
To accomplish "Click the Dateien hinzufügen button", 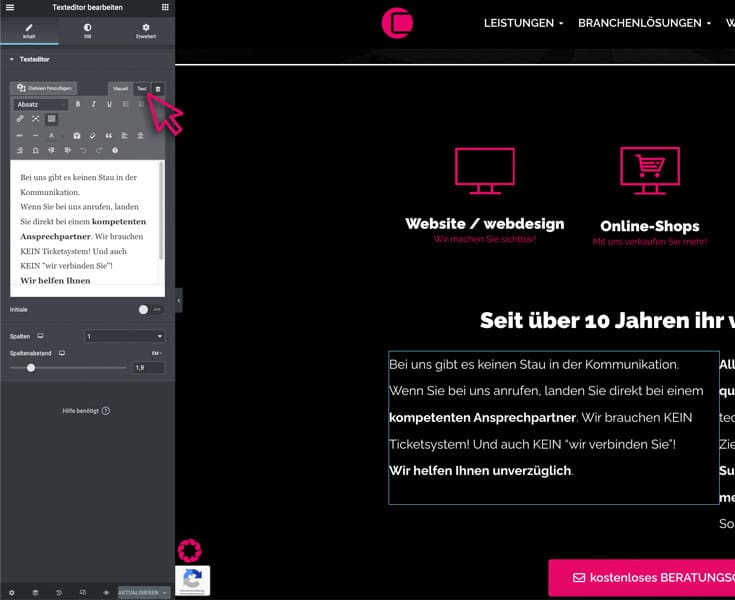I will (45, 88).
